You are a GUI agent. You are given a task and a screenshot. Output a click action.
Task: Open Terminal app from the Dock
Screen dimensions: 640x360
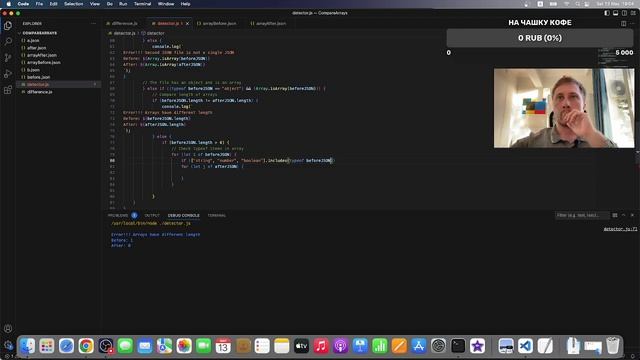(458, 346)
